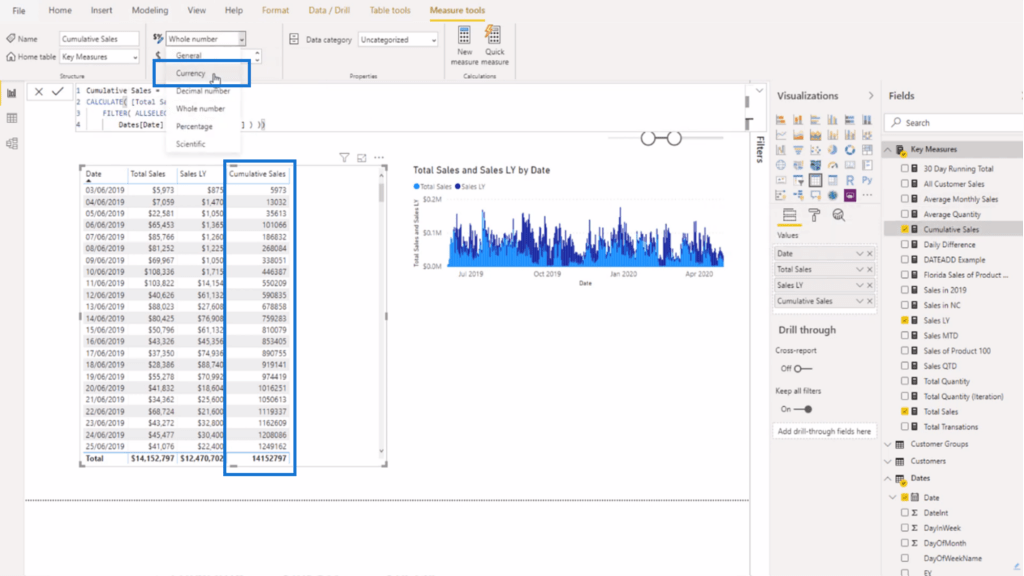Select the line chart visualization

(780, 135)
